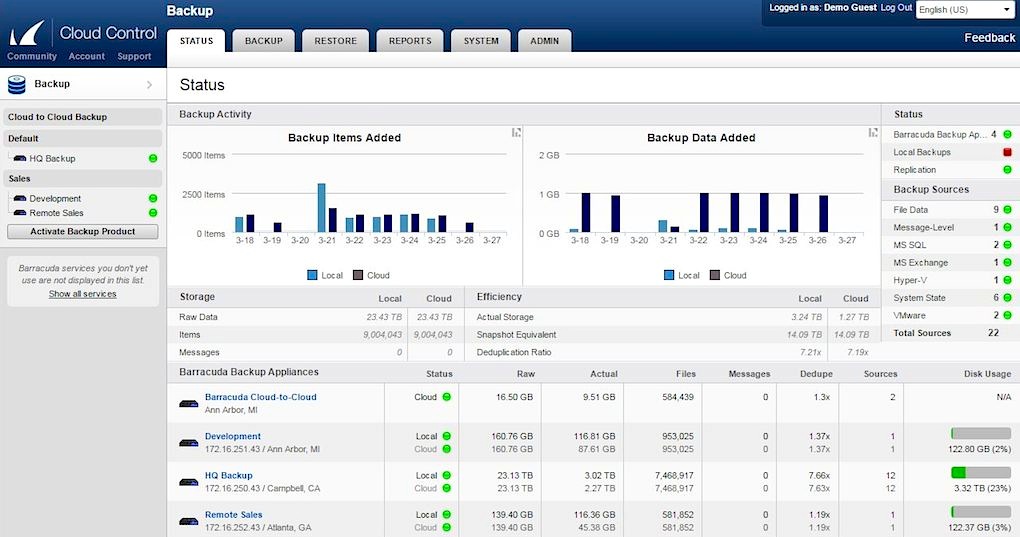Click the Backup database stack icon
Screen dimensions: 1020x537
pyautogui.click(x=16, y=85)
